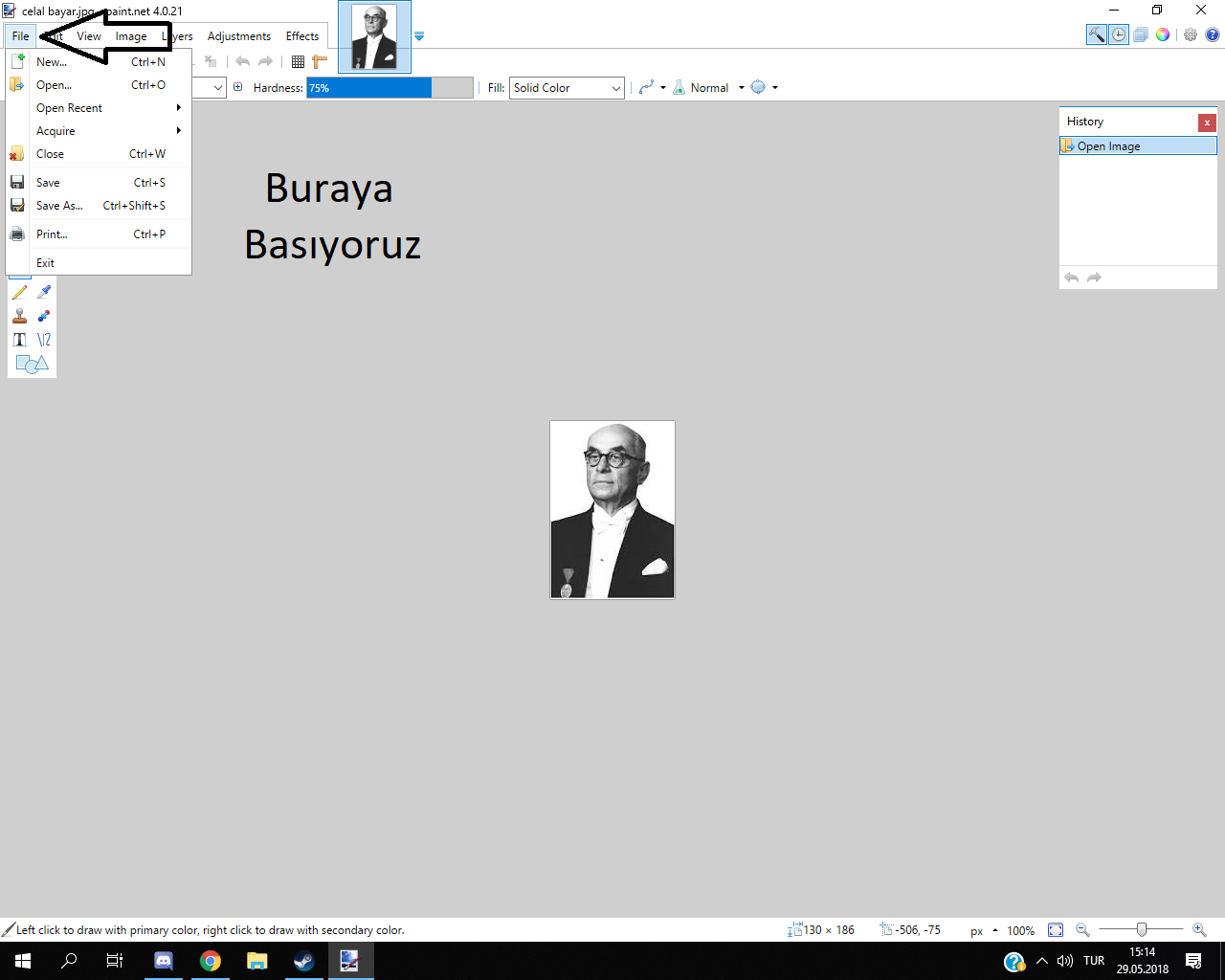The width and height of the screenshot is (1225, 980).
Task: Open Google Chrome from the taskbar
Action: 211,961
